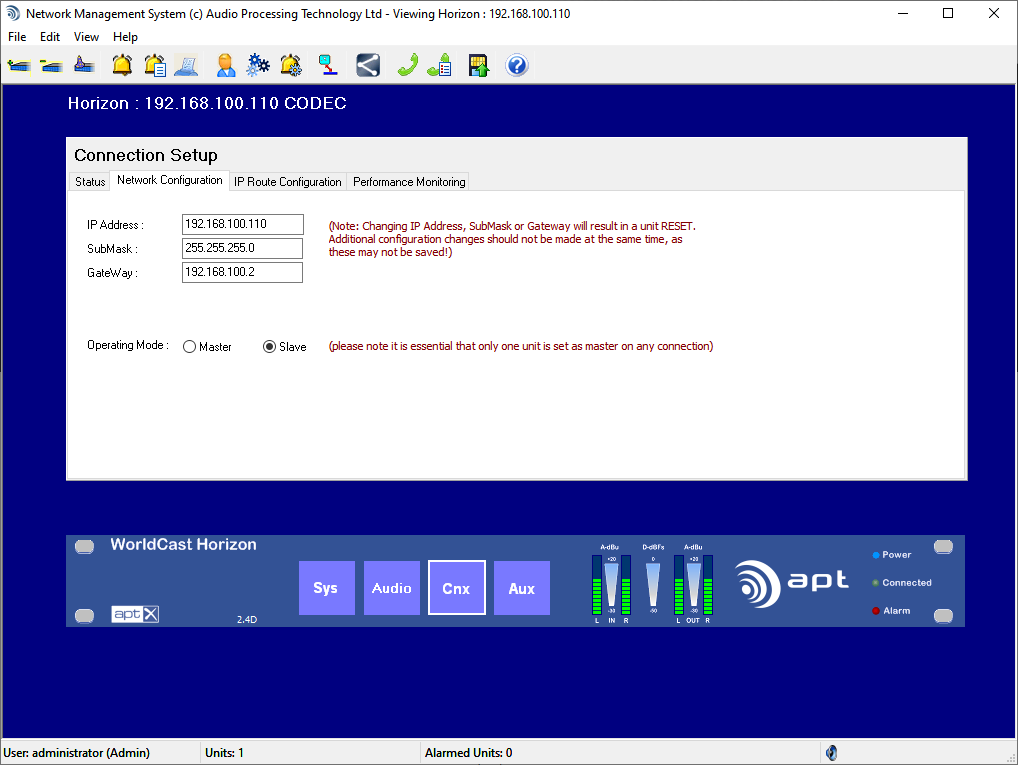Click the status bar speaker icon

[832, 753]
